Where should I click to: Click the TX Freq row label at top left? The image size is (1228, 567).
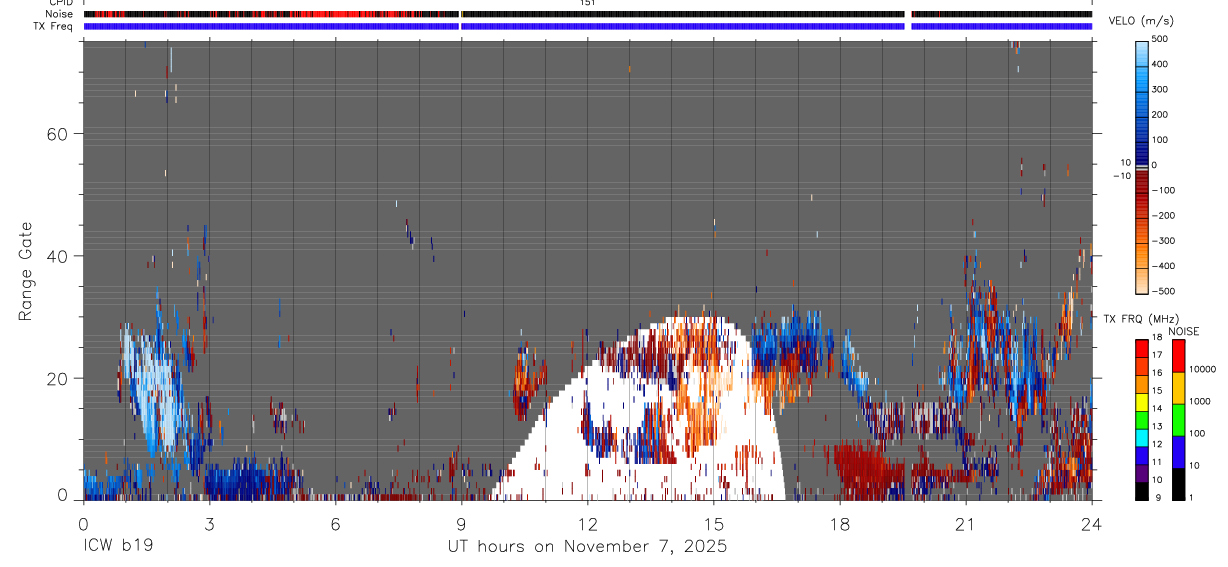click(x=53, y=26)
